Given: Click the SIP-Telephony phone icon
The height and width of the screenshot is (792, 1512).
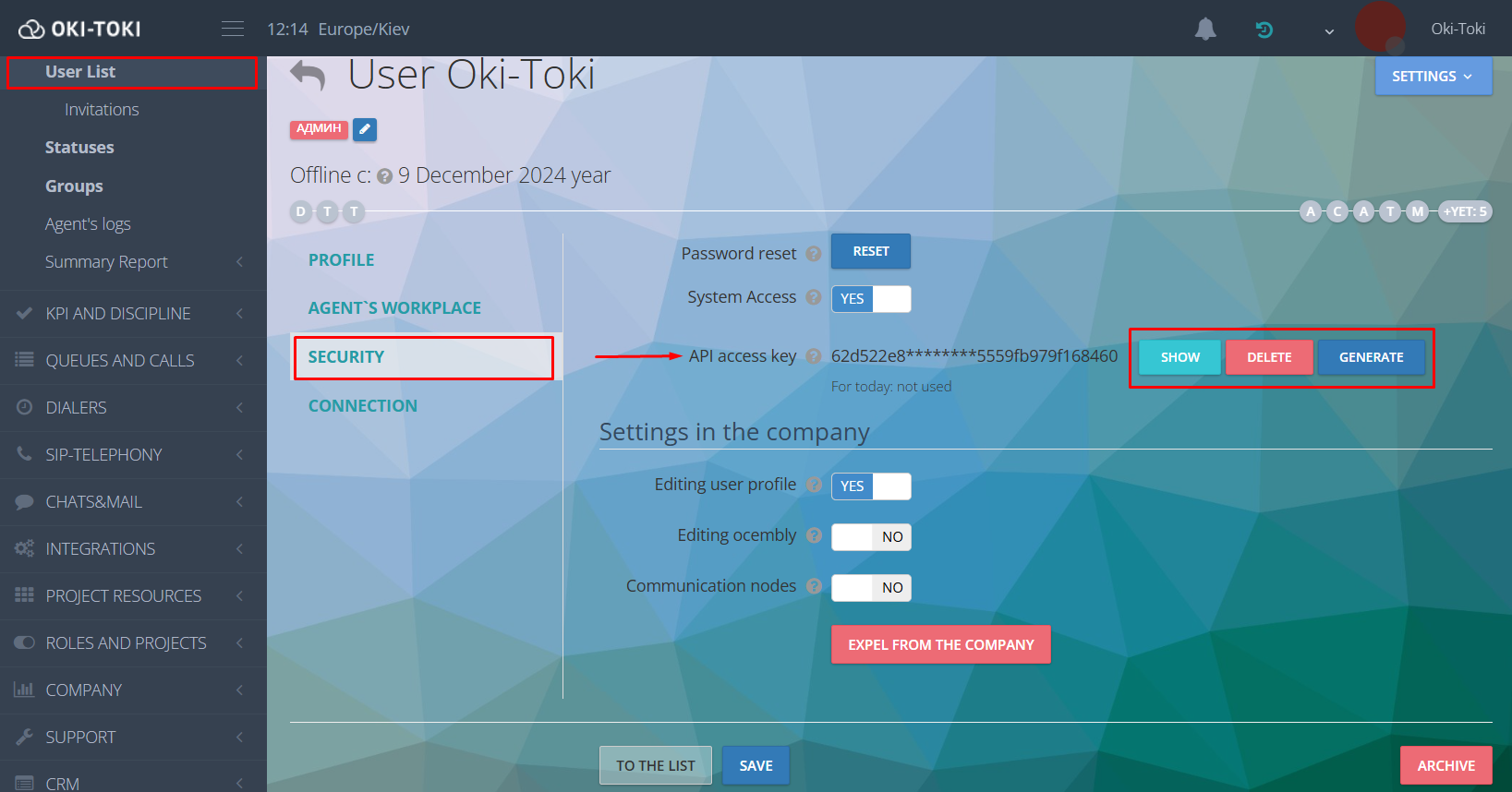Looking at the screenshot, I should point(25,453).
